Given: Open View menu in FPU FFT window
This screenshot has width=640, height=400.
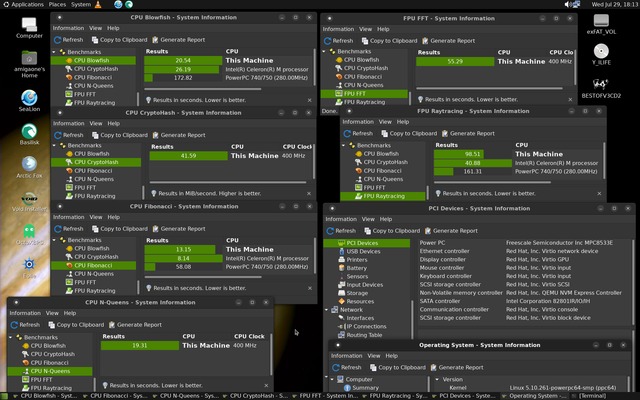Looking at the screenshot, I should [365, 29].
